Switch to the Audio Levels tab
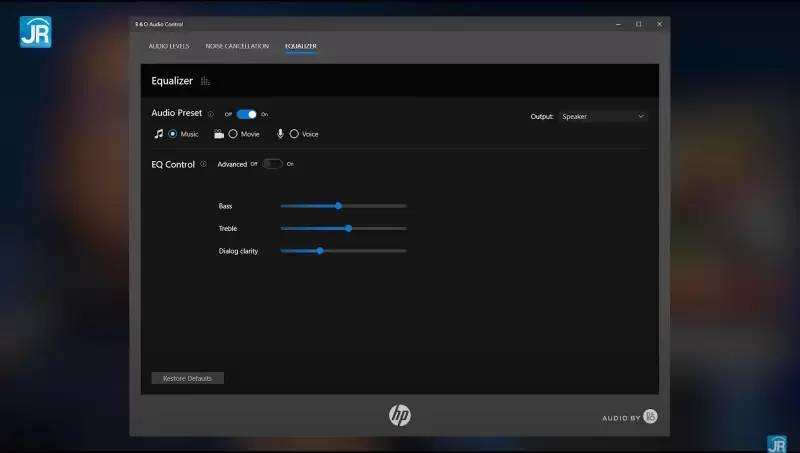The image size is (800, 453). (169, 46)
